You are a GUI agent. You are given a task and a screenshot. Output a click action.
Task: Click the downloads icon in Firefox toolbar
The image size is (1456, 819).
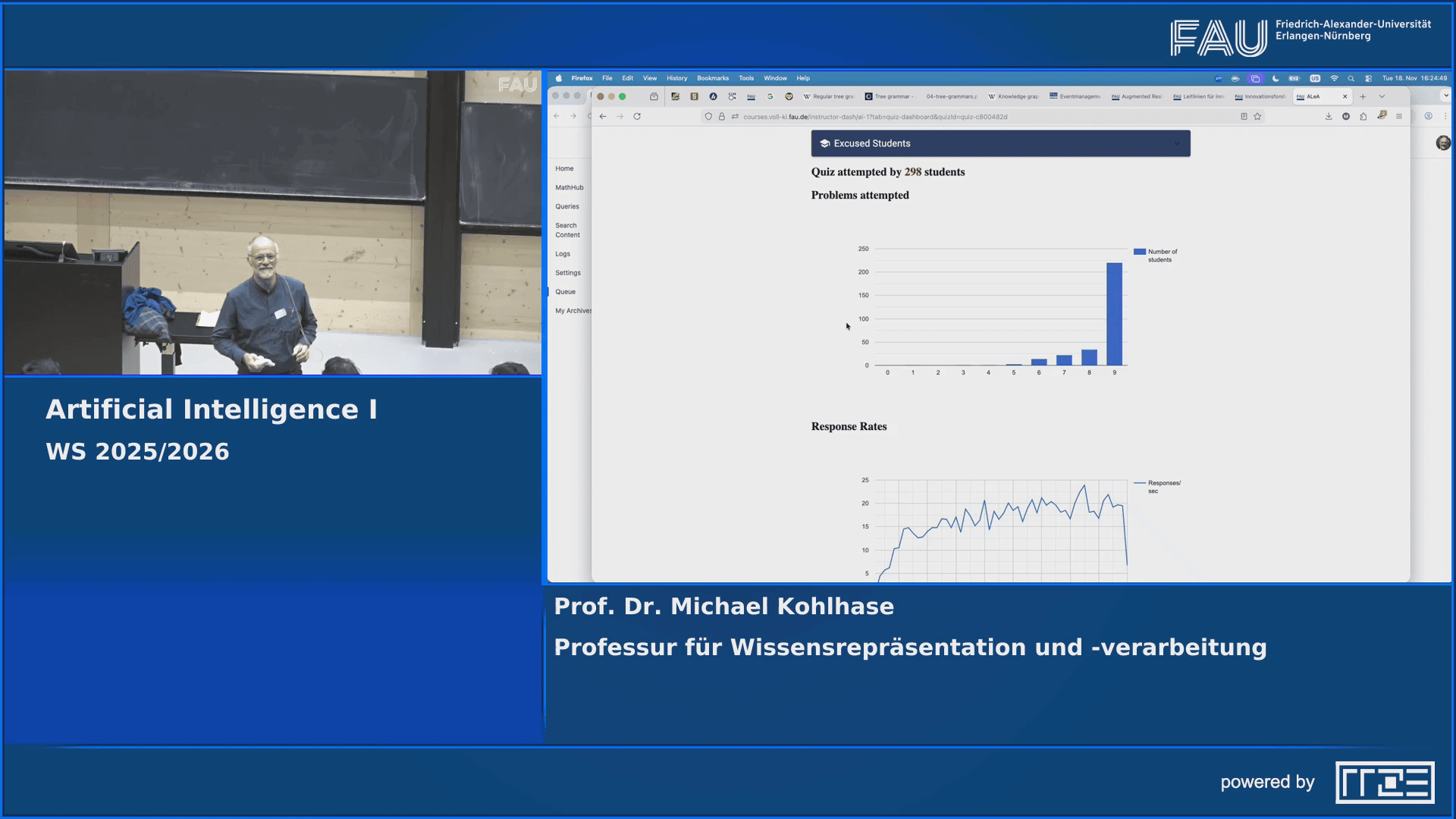(x=1329, y=117)
